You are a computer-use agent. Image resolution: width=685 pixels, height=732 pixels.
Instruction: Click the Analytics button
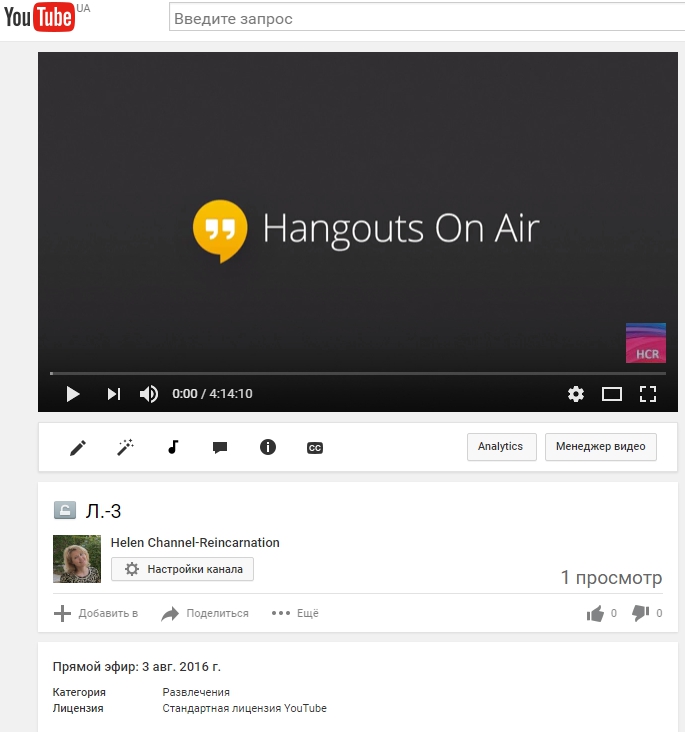[x=501, y=447]
